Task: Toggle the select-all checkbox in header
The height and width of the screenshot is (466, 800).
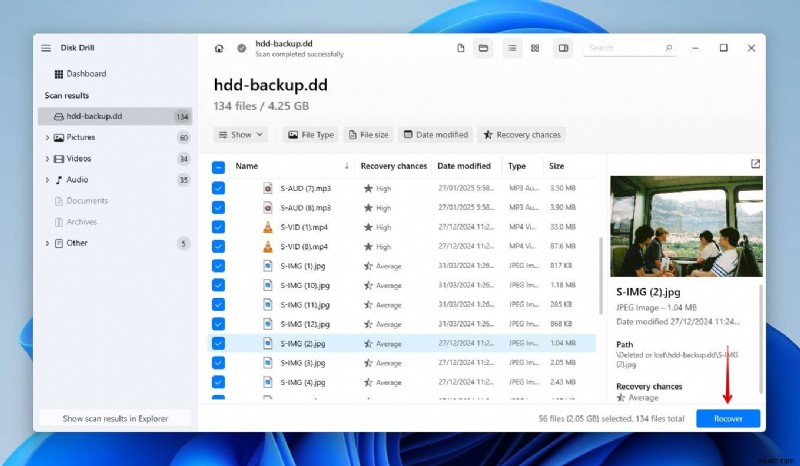Action: pos(218,167)
